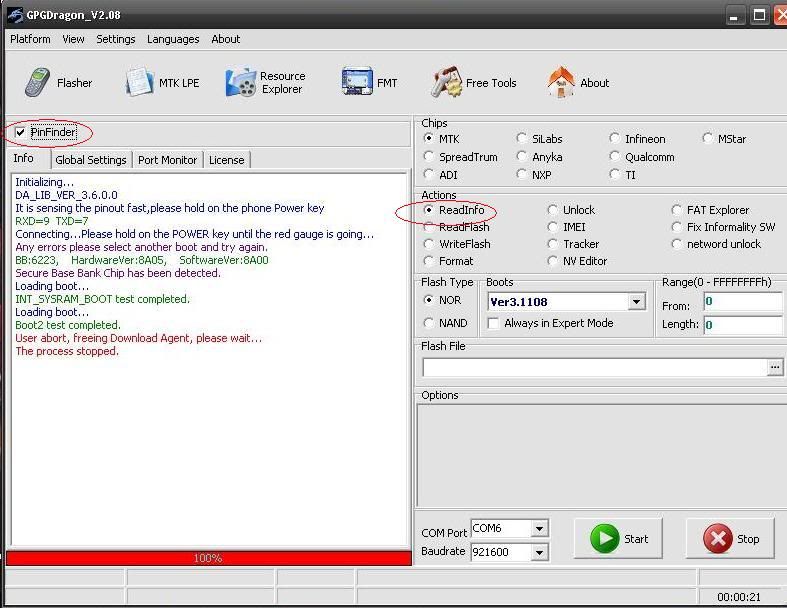
Task: Open the Settings menu
Action: pos(115,39)
